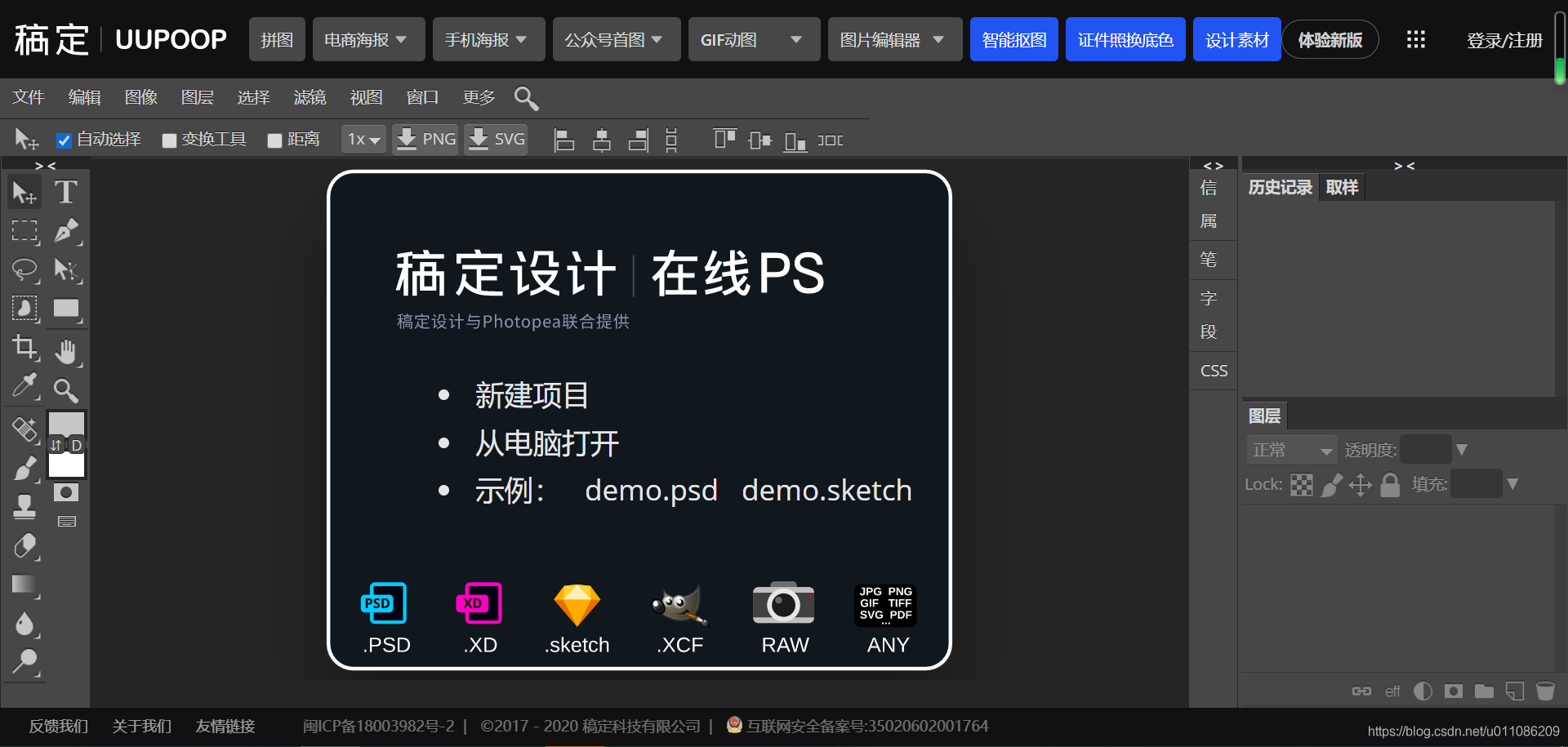Select the Pen tool

[66, 231]
